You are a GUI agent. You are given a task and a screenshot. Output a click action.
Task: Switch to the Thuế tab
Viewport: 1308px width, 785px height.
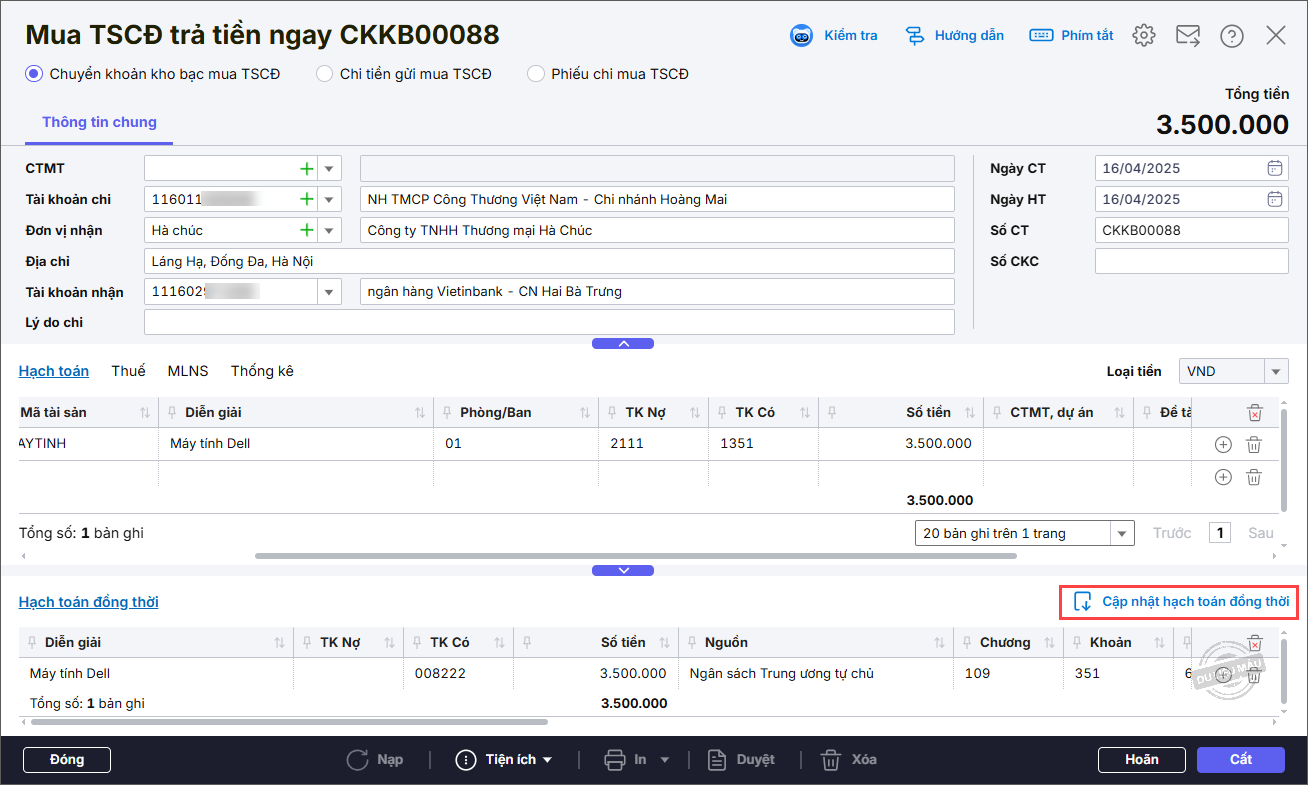click(x=128, y=371)
